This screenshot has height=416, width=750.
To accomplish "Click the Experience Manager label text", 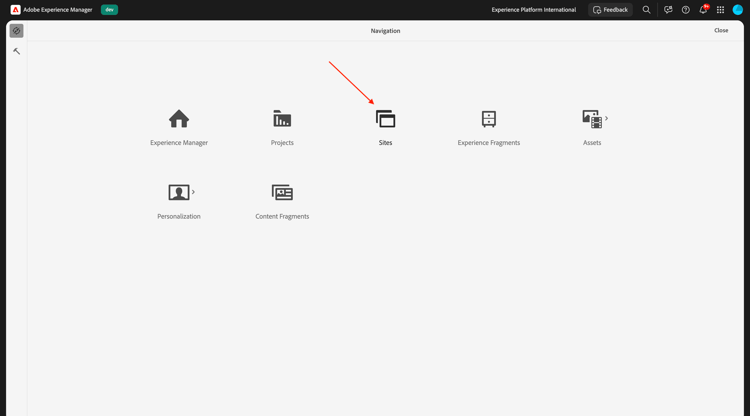I will [x=179, y=142].
